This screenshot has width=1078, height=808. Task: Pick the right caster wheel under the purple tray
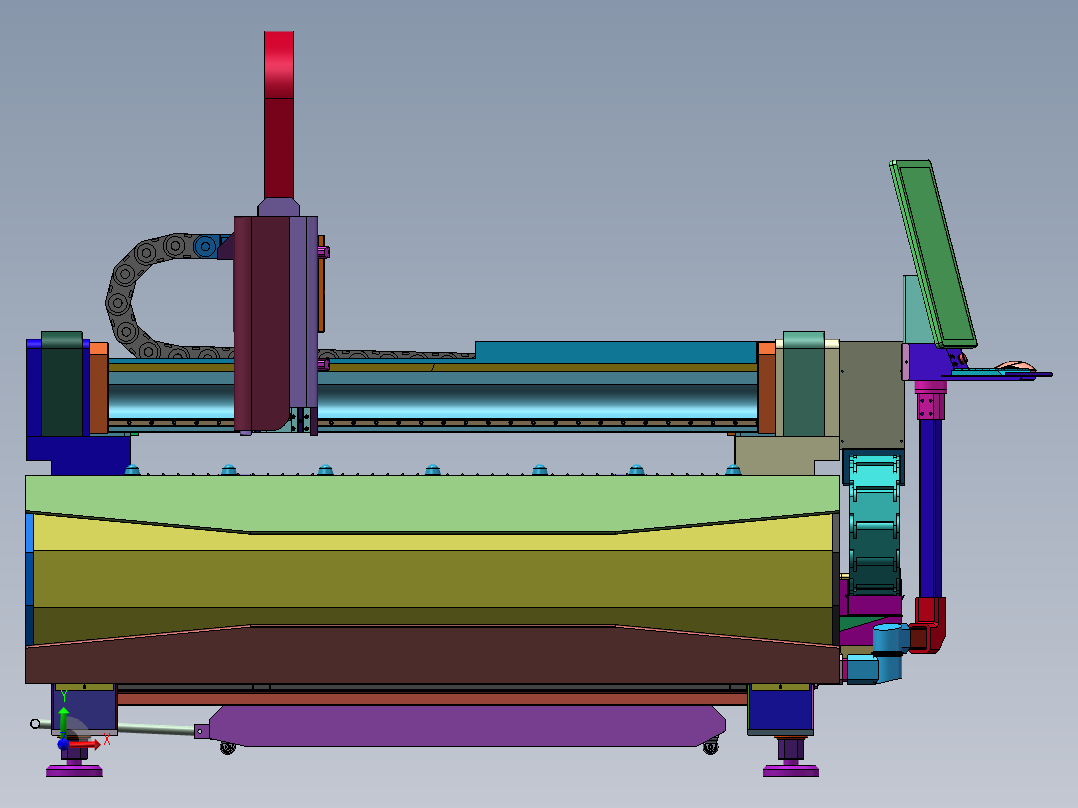pos(711,745)
